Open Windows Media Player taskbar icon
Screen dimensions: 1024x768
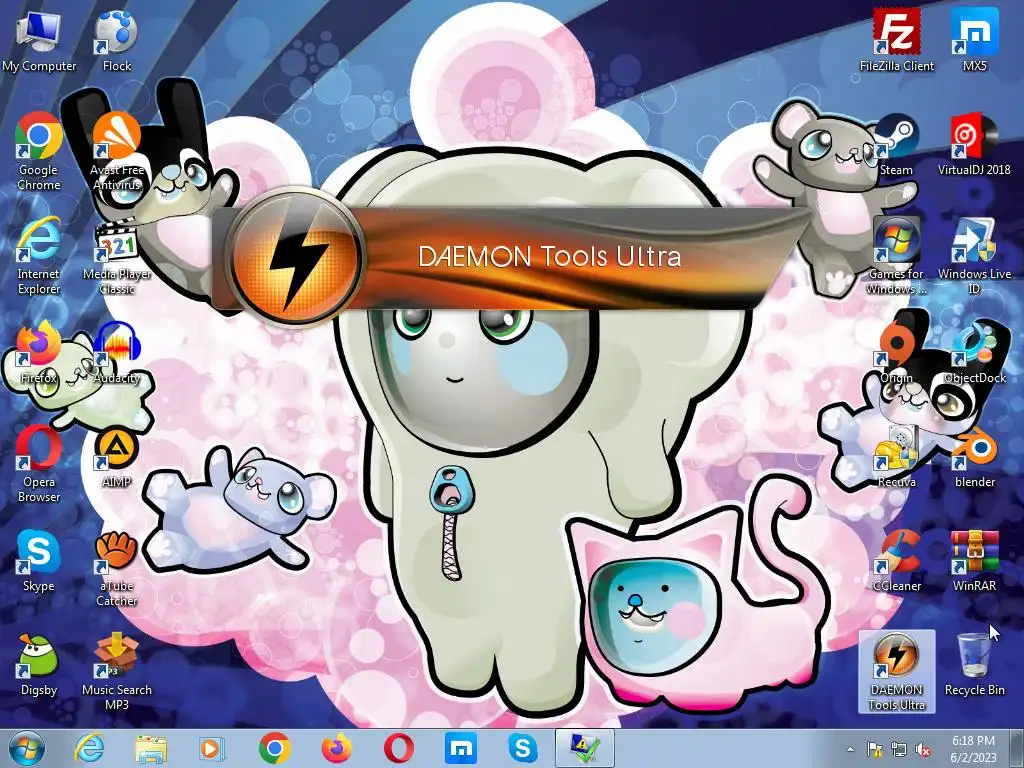212,748
